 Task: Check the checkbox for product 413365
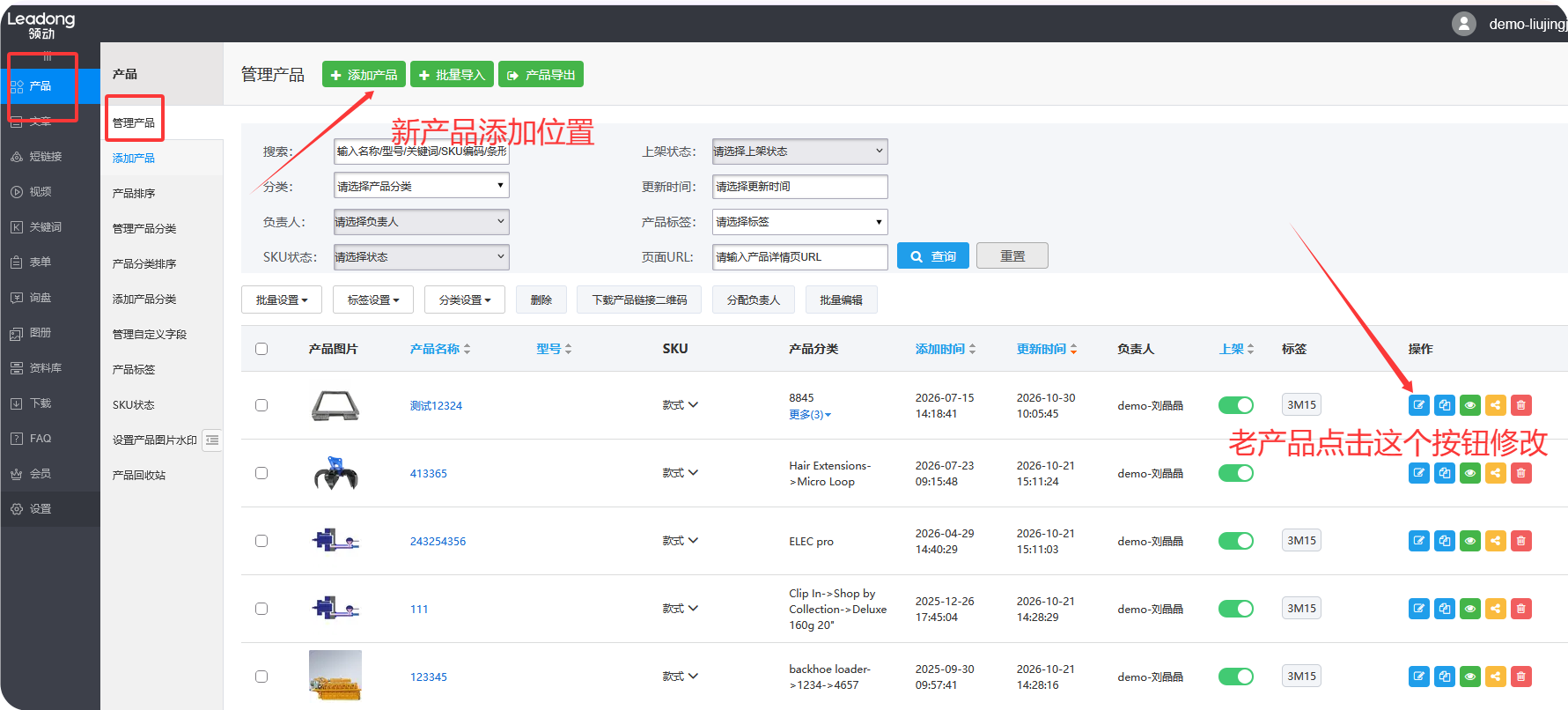tap(261, 473)
